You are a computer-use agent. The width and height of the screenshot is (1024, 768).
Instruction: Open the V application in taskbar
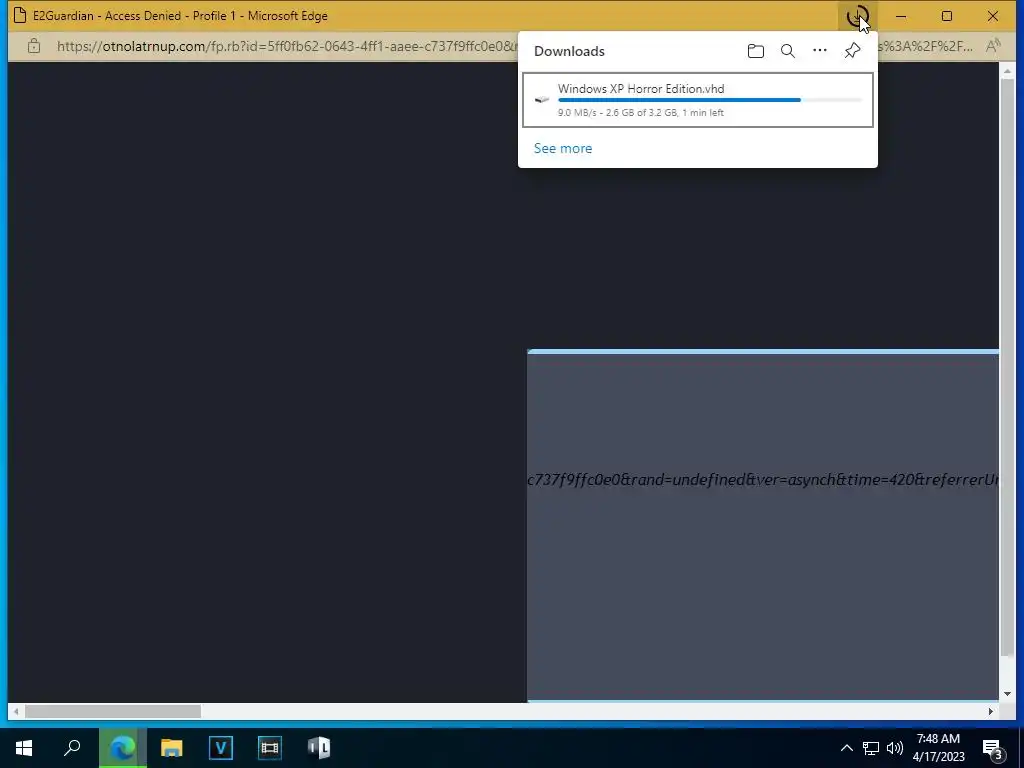point(221,748)
